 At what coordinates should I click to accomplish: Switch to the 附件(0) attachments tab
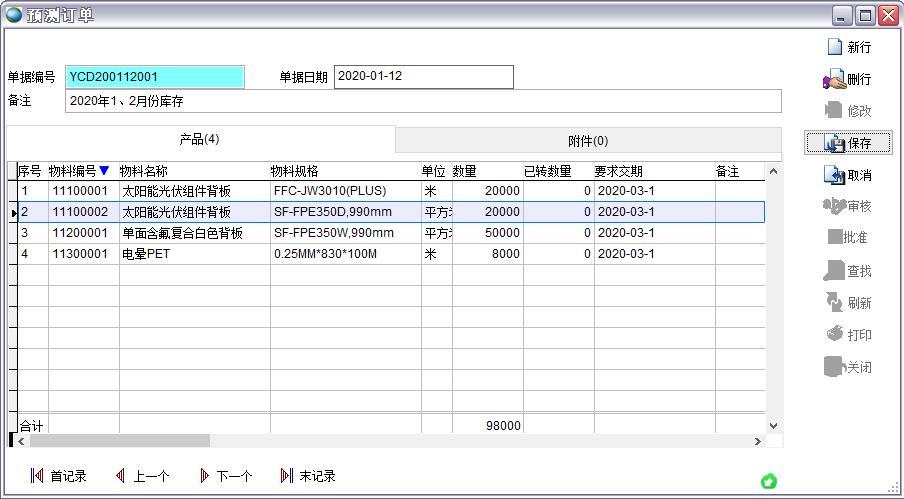tap(587, 141)
